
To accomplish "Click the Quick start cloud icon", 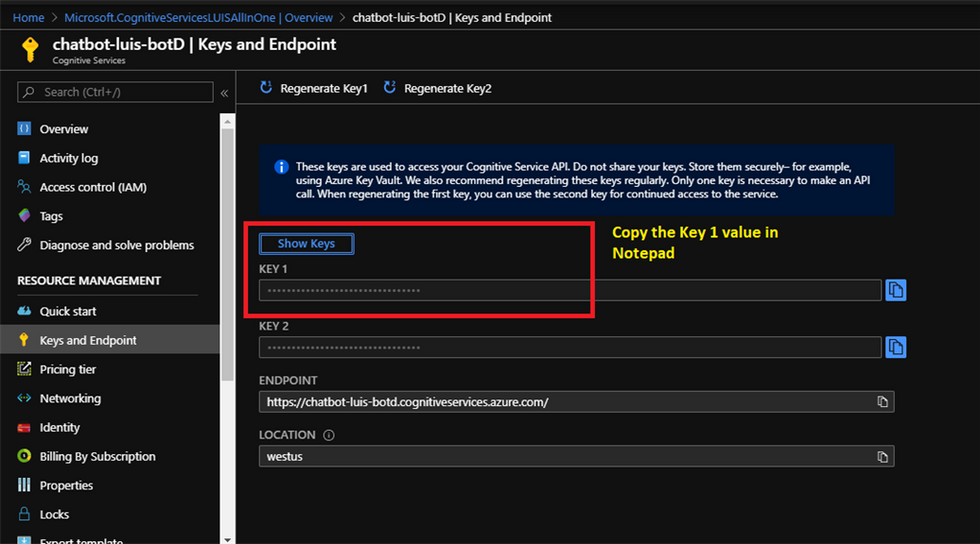I will click(x=24, y=311).
